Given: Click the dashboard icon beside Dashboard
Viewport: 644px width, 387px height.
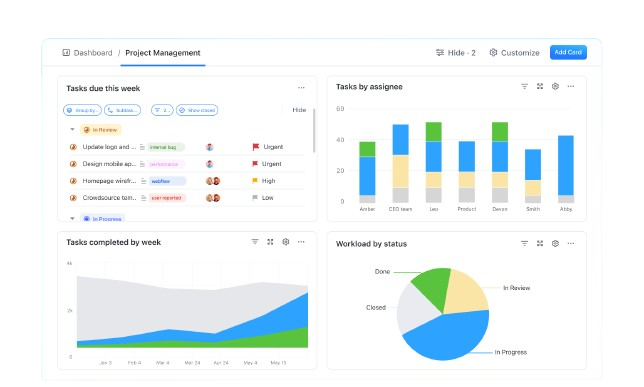Looking at the screenshot, I should coord(66,52).
